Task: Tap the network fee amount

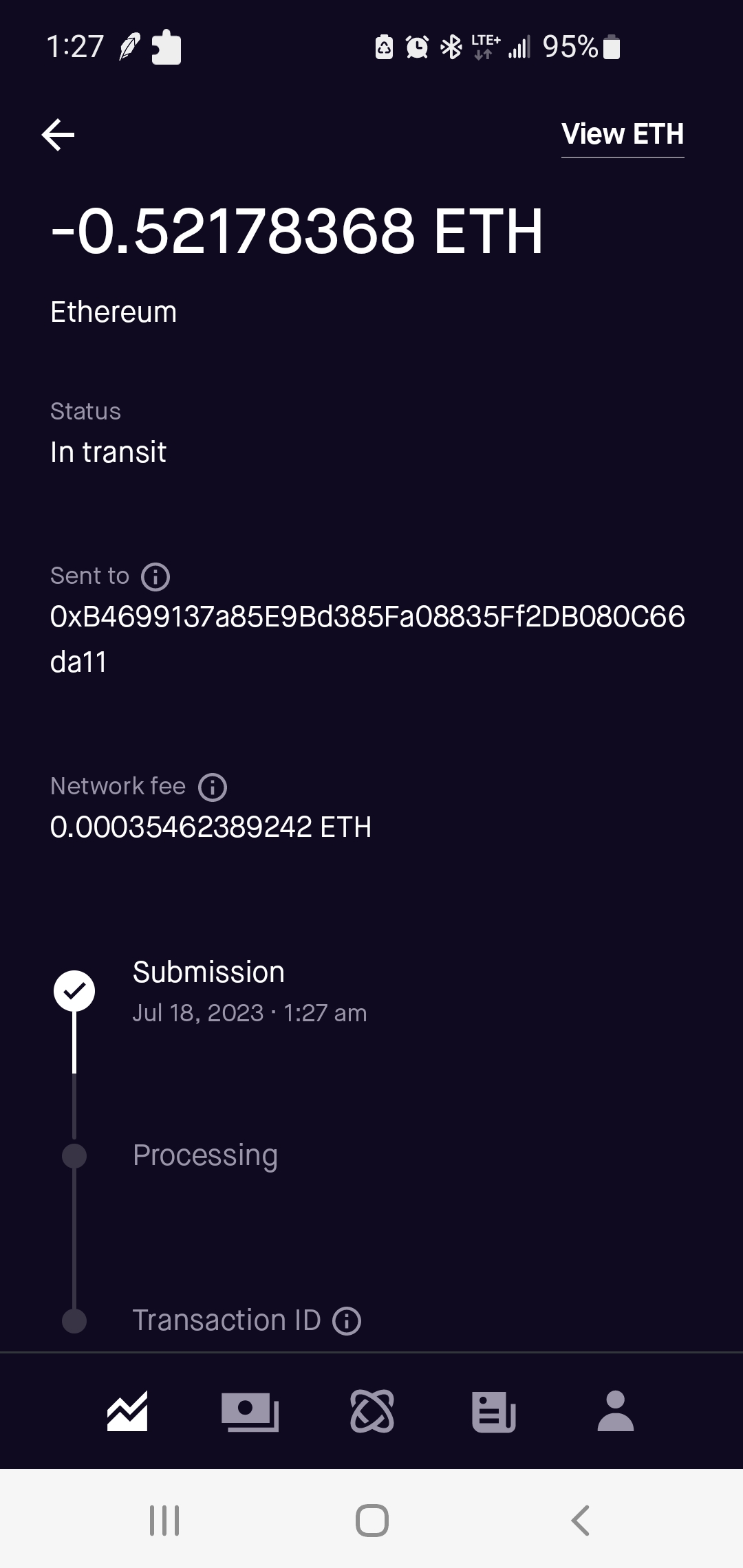Action: click(x=211, y=827)
